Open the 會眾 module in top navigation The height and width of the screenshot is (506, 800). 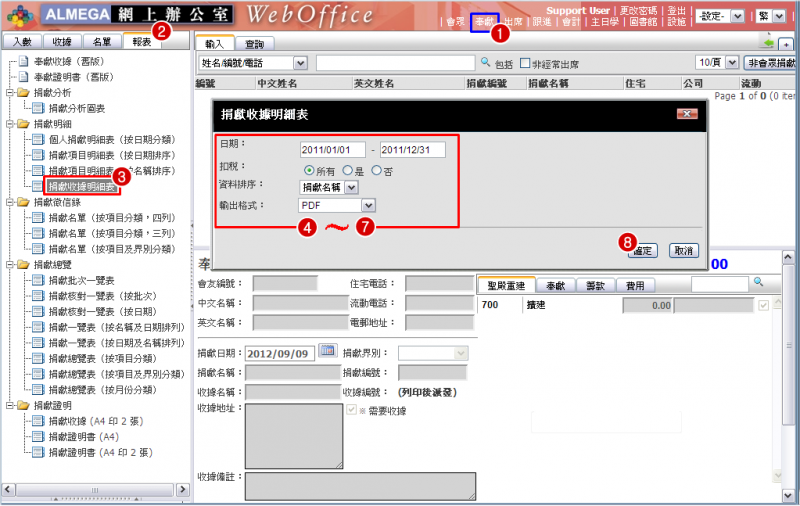click(x=455, y=22)
